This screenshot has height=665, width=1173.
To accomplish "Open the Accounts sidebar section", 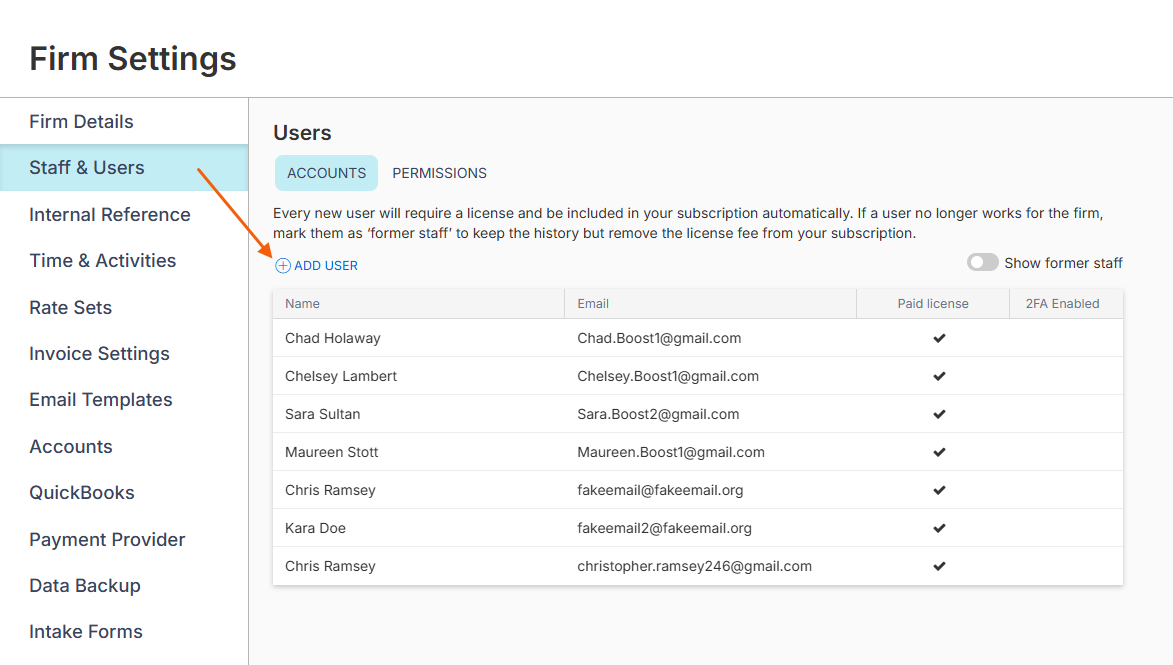I will pyautogui.click(x=71, y=447).
